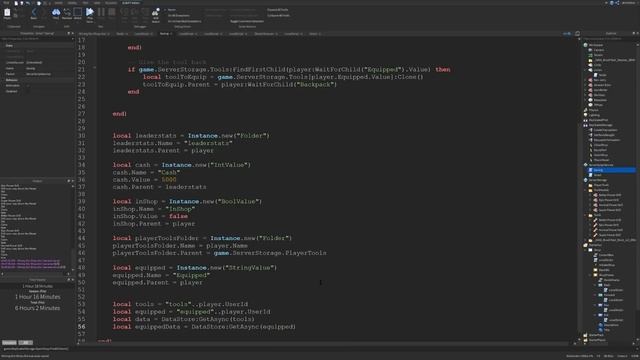Open the FILE menu
This screenshot has width=640, height=360.
[6, 3]
